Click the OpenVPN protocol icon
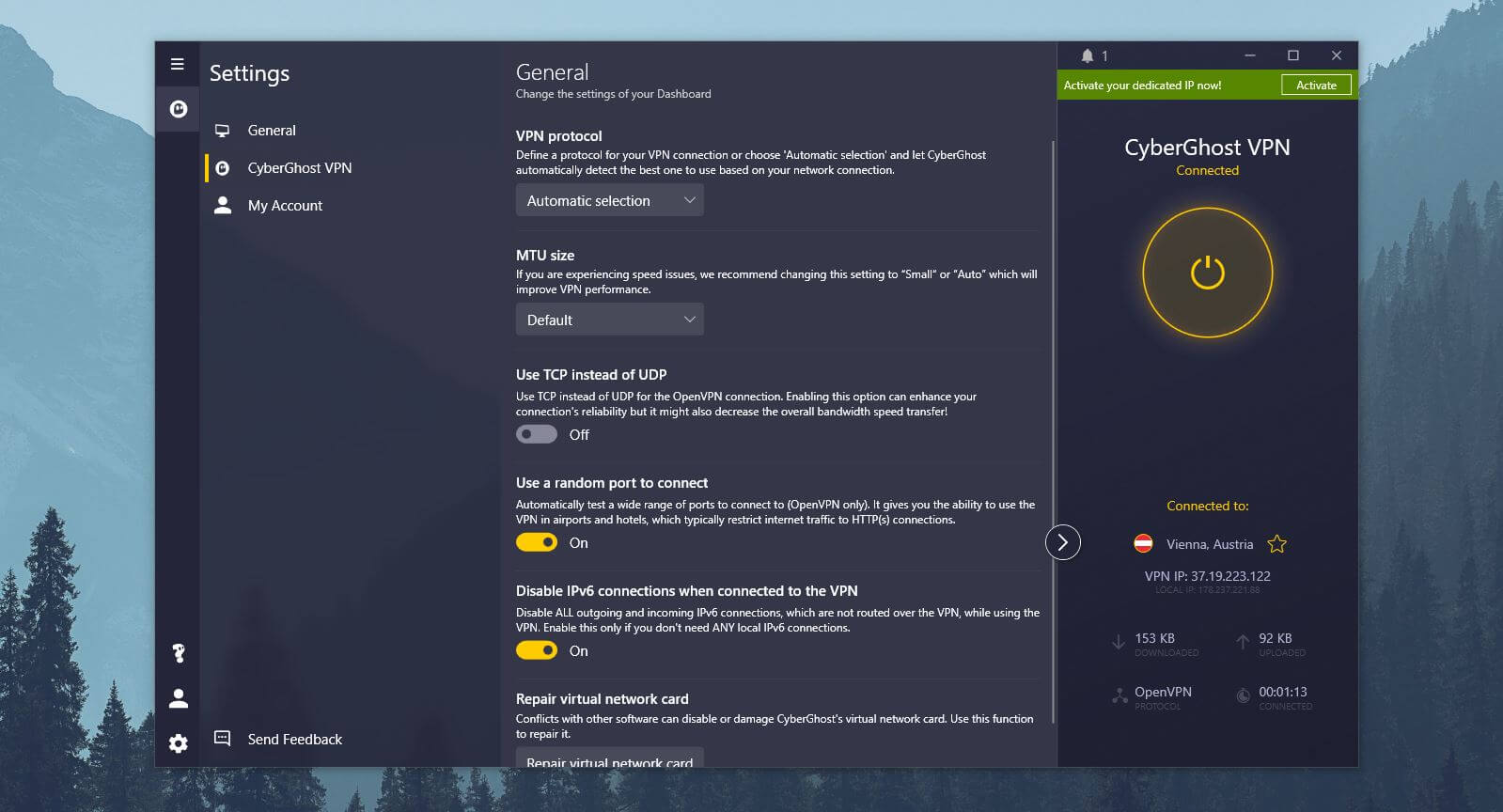Image resolution: width=1503 pixels, height=812 pixels. 1119,696
